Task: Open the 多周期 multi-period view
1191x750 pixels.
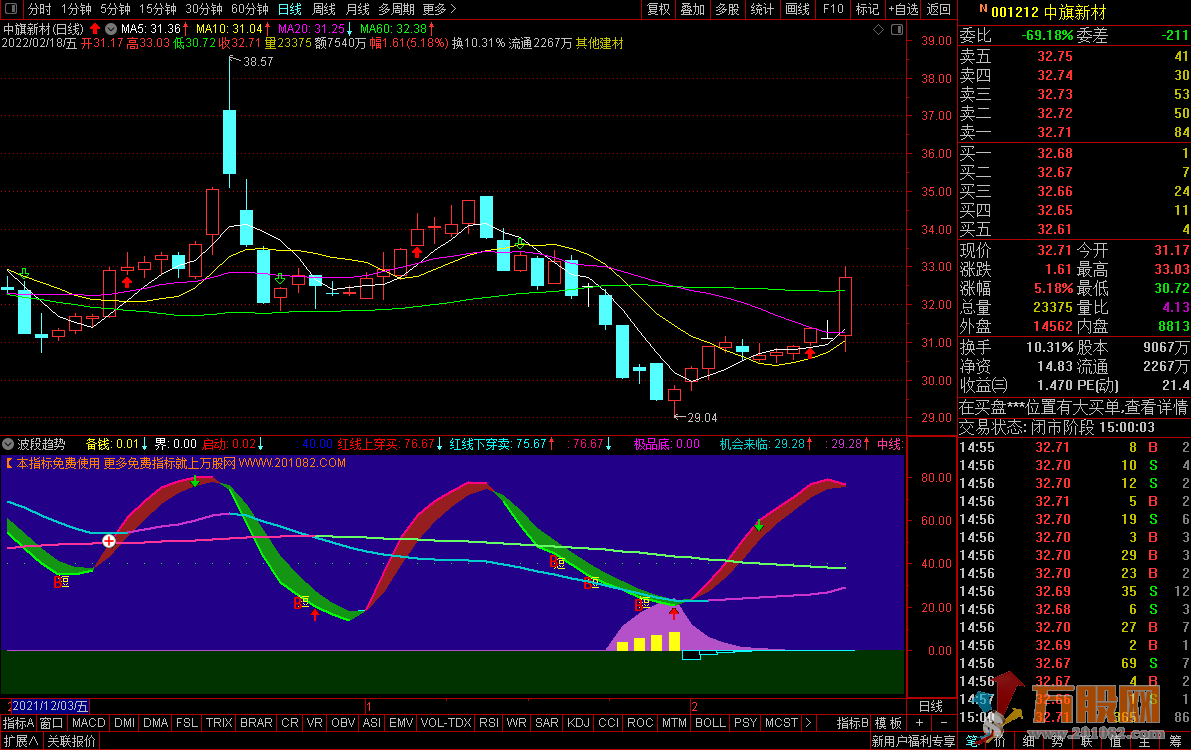Action: point(396,9)
